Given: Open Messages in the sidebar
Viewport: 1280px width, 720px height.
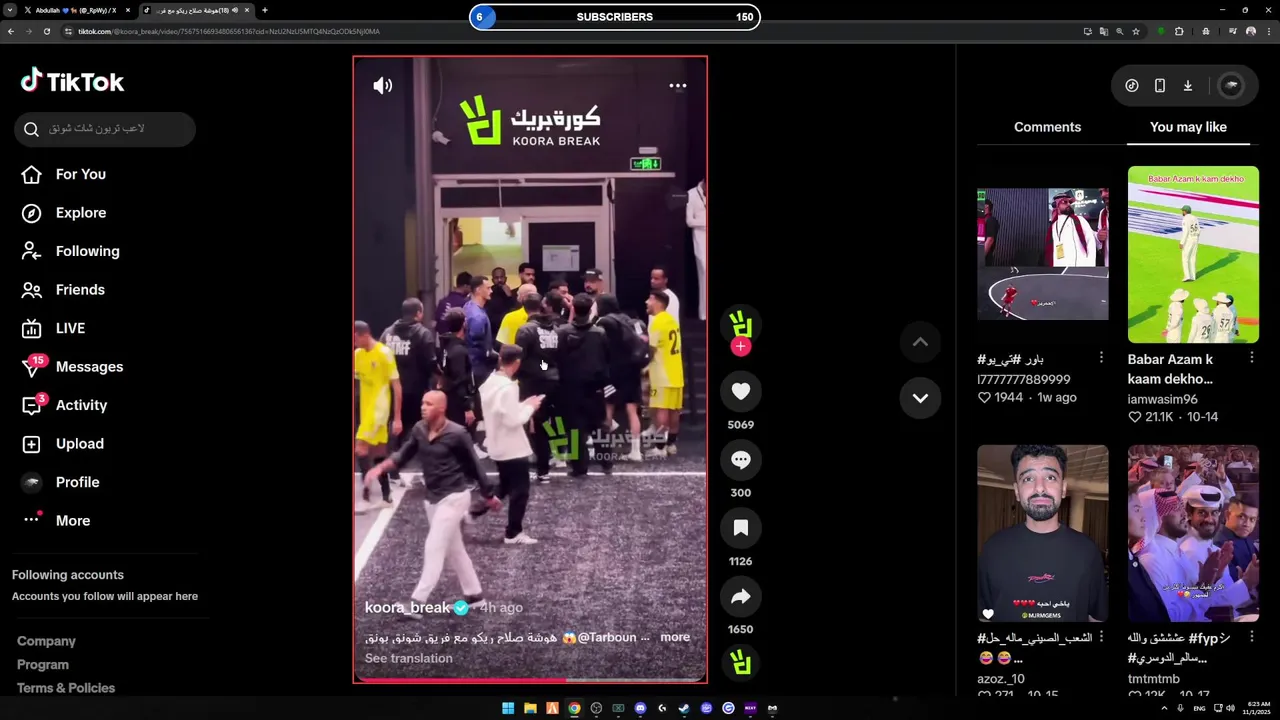Looking at the screenshot, I should [72, 367].
